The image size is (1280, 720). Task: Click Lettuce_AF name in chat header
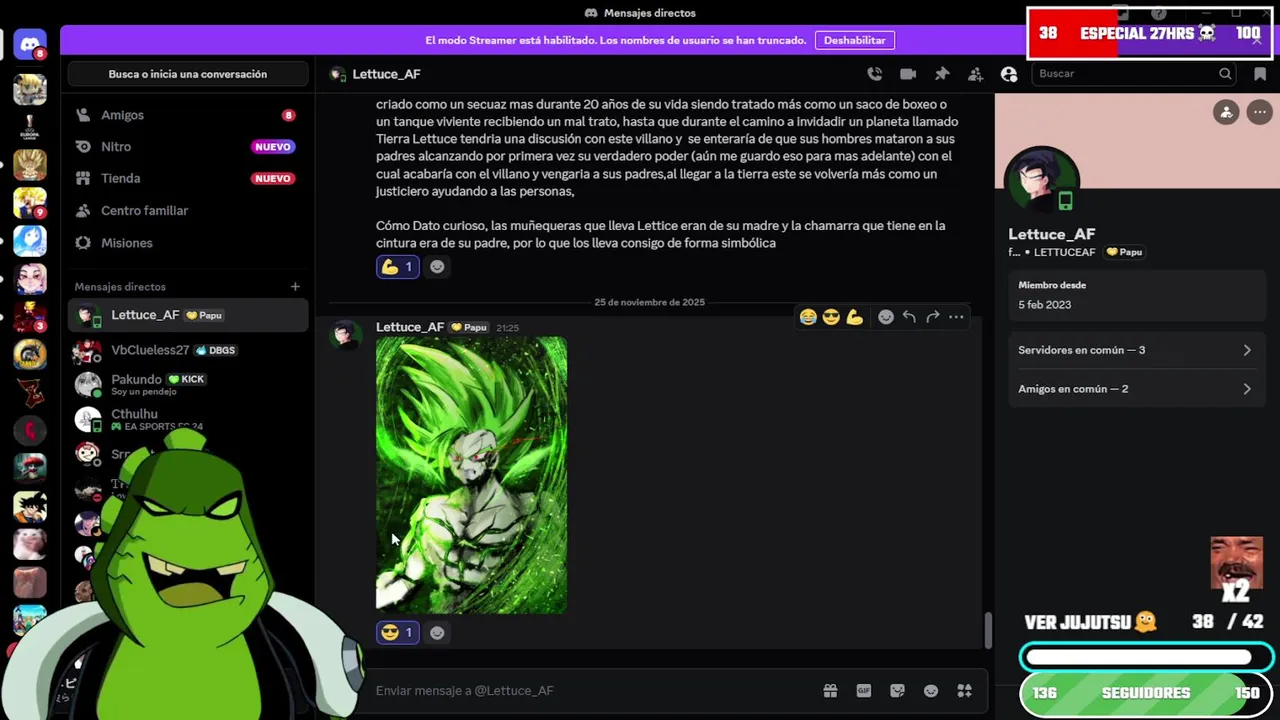(386, 74)
